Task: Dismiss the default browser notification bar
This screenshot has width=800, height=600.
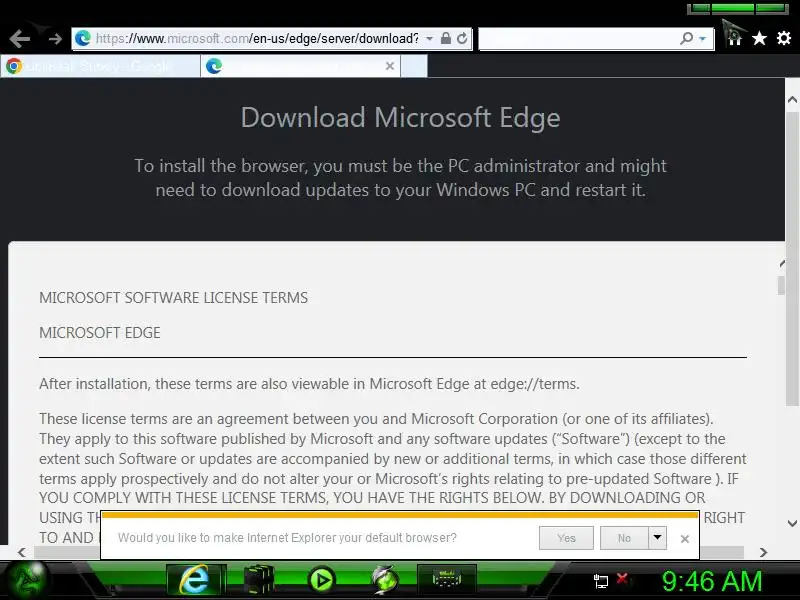Action: point(685,539)
